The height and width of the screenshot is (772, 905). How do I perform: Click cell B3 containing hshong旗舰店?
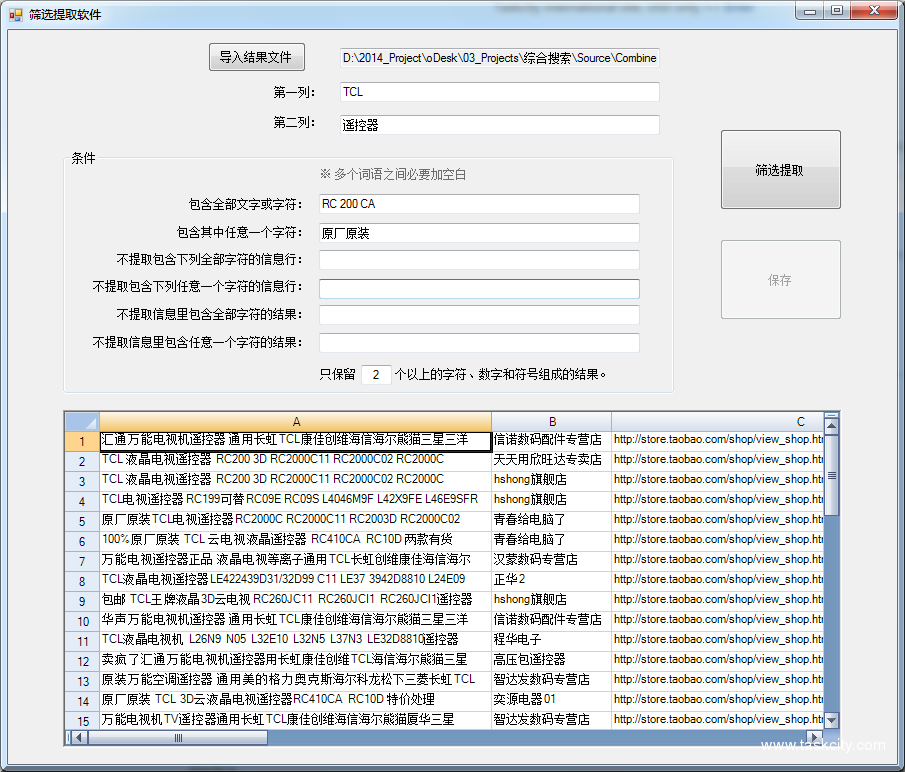pyautogui.click(x=551, y=480)
